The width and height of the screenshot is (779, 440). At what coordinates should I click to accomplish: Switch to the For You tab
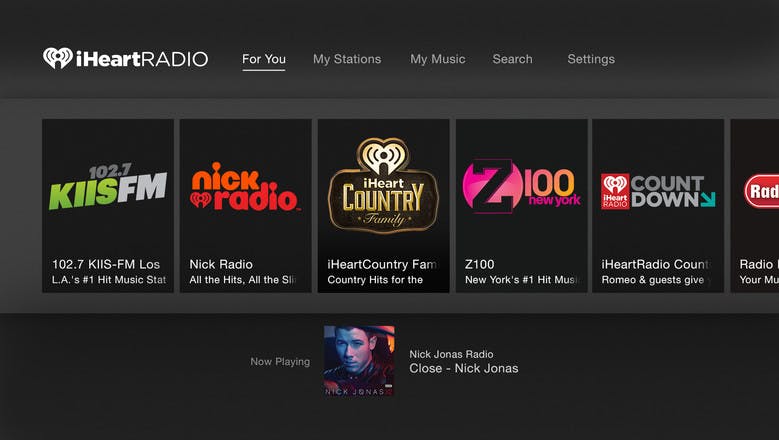[264, 59]
